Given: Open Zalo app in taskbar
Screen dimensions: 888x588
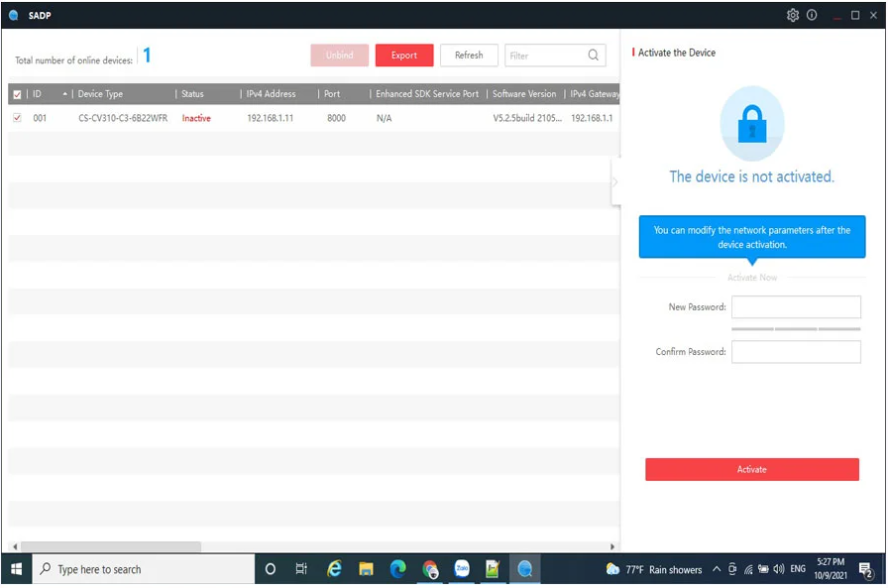Looking at the screenshot, I should coord(462,569).
